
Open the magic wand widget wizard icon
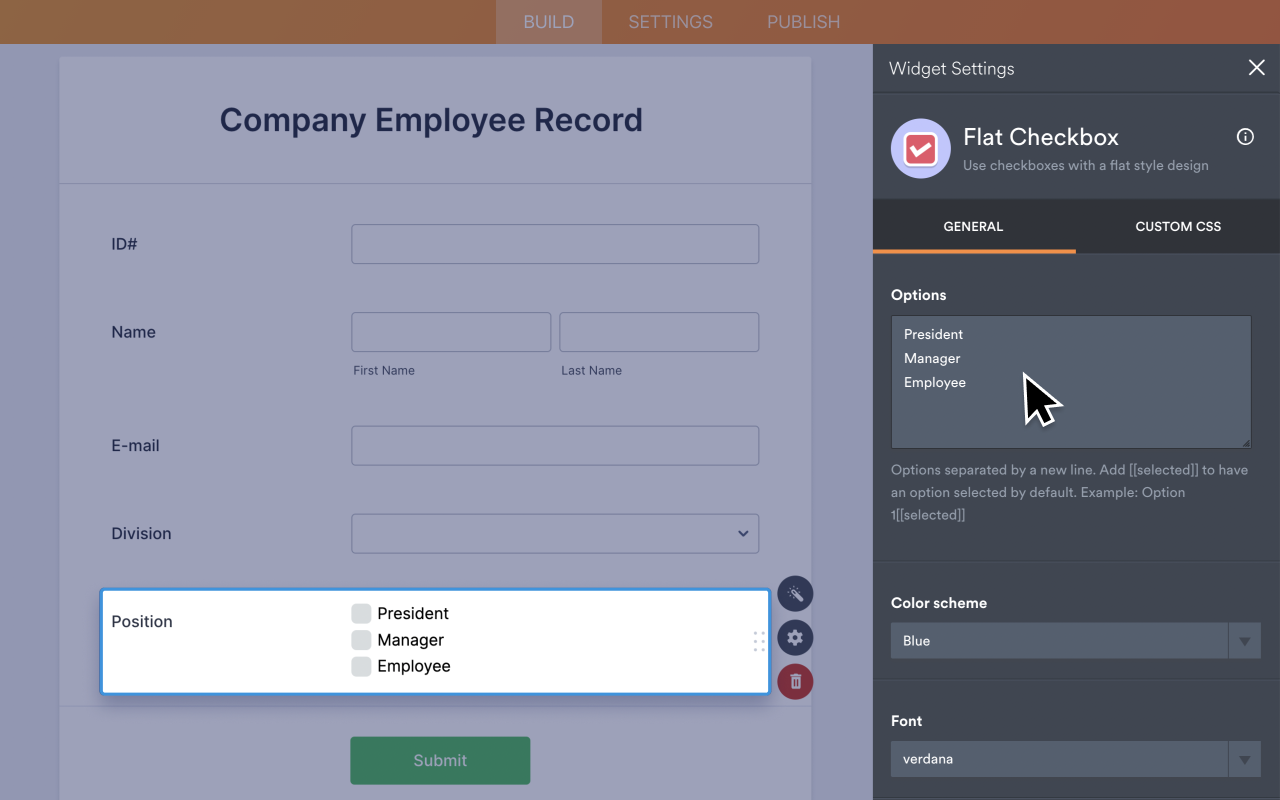click(x=795, y=593)
